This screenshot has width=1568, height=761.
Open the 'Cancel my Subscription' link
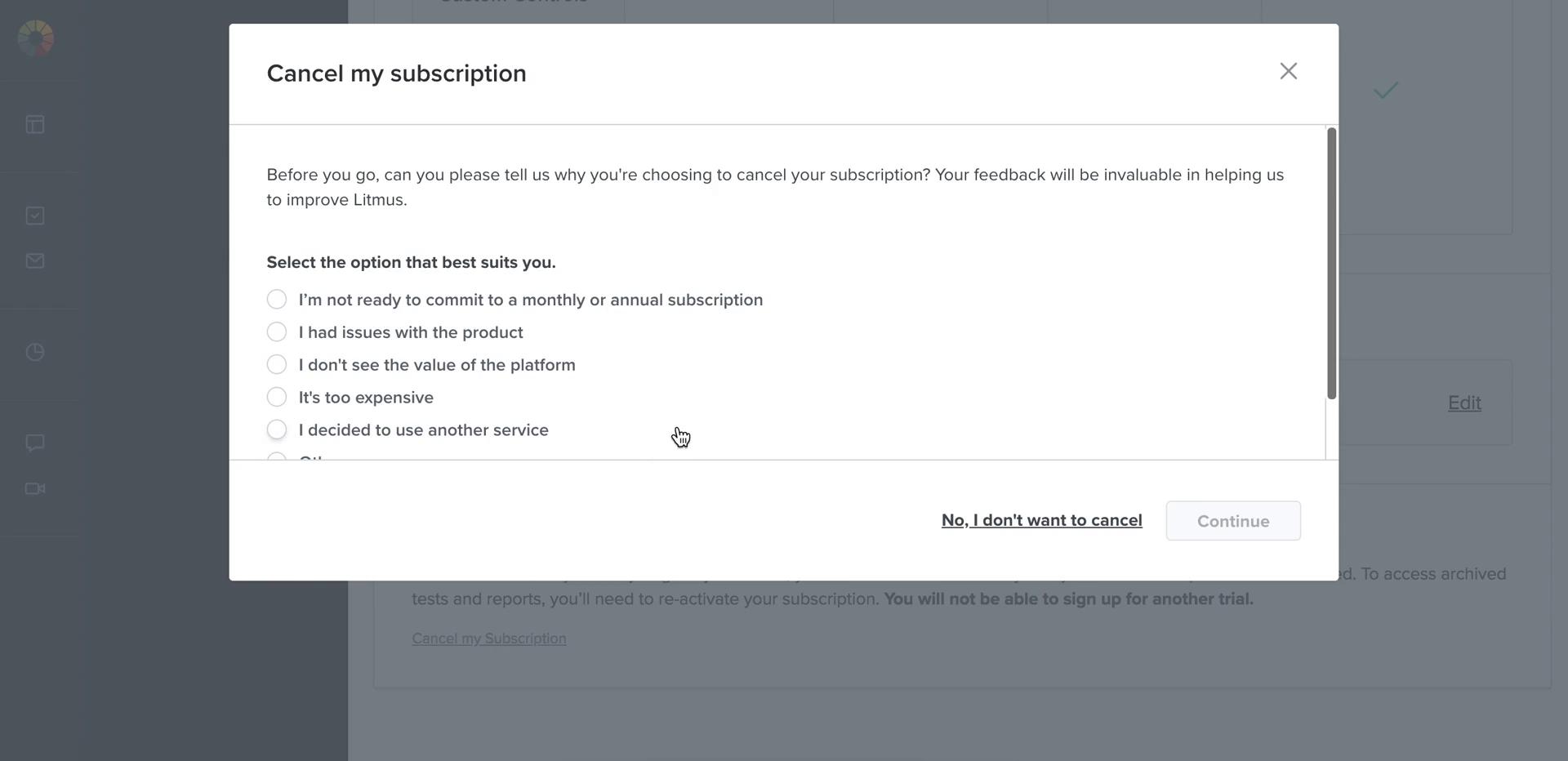click(488, 638)
